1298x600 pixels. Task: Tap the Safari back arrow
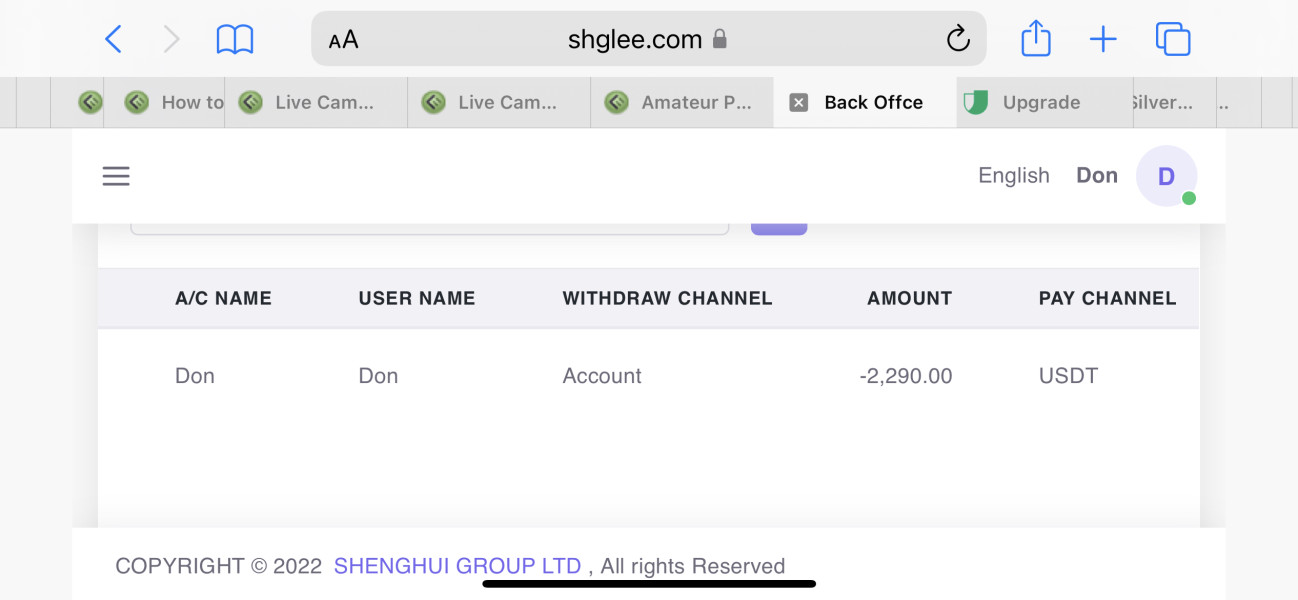(x=113, y=40)
